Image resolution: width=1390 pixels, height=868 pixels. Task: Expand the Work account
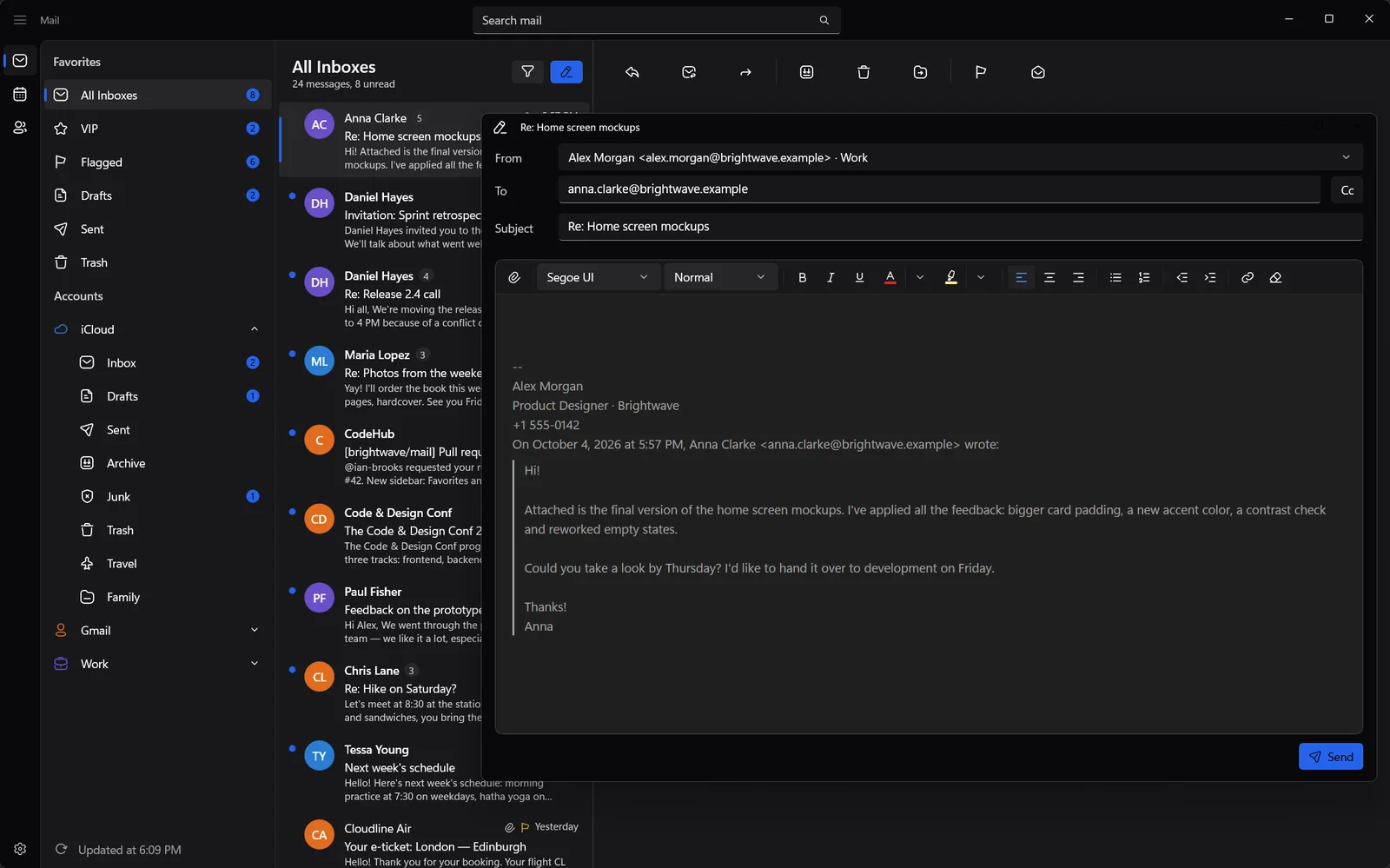click(x=255, y=664)
